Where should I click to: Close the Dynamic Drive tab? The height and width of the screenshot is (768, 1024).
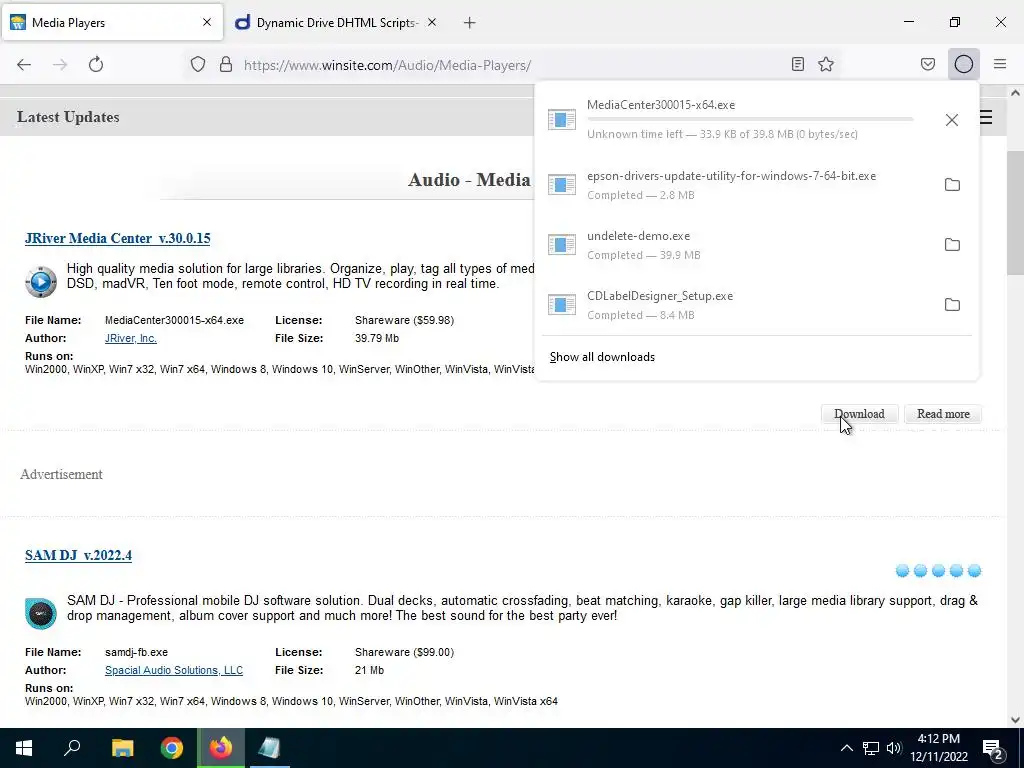tap(432, 22)
